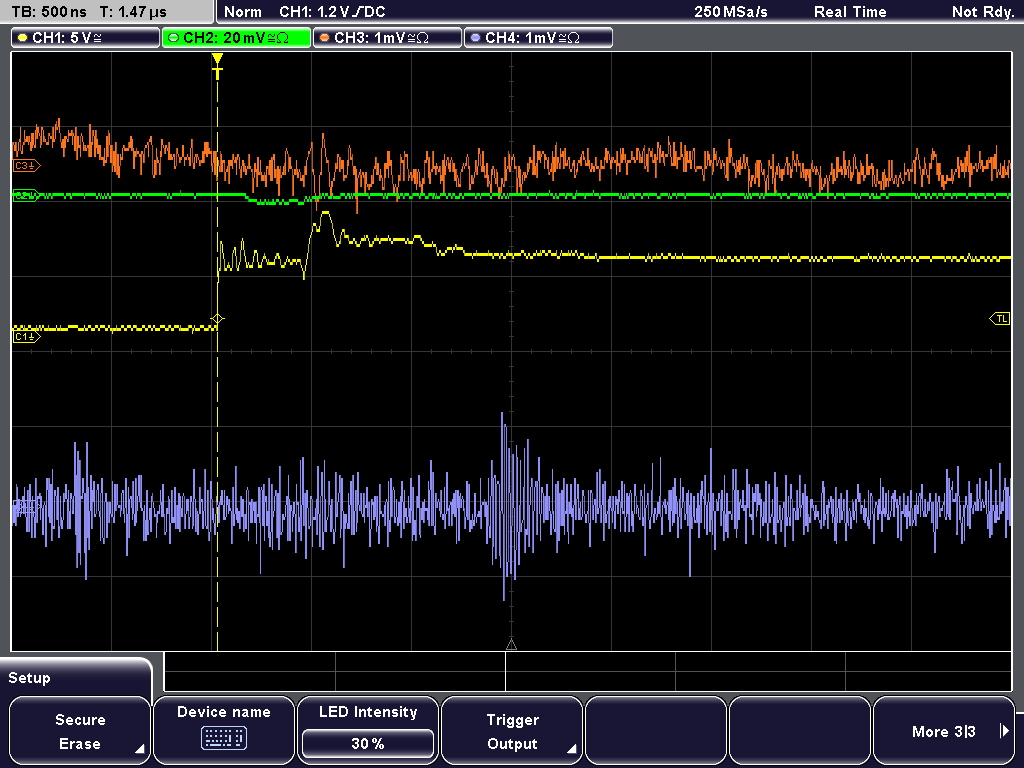
Task: Click the orange dot in CH3 tab
Action: 325,38
